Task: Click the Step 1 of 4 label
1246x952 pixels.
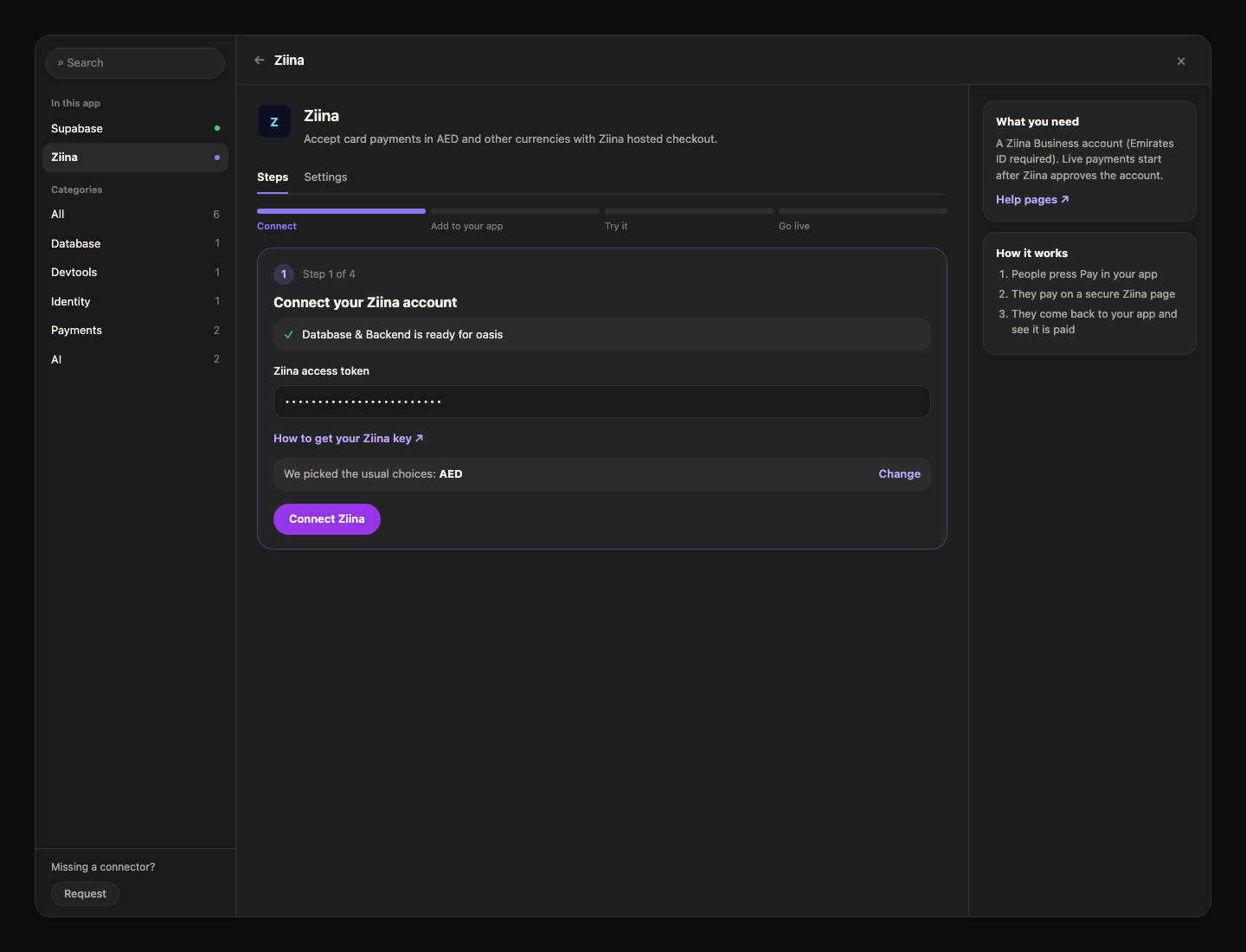Action: click(x=329, y=274)
